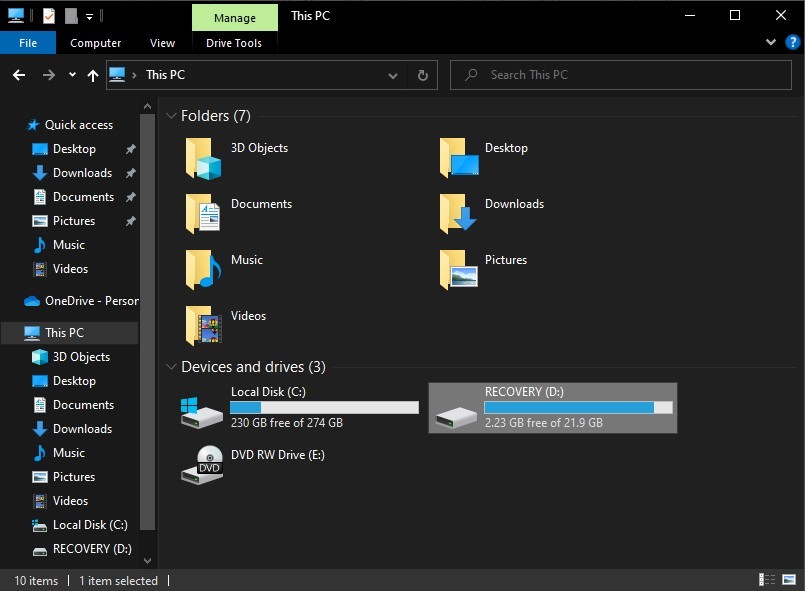
Task: Select the RECOVERY (D:) drive icon
Action: tap(456, 416)
